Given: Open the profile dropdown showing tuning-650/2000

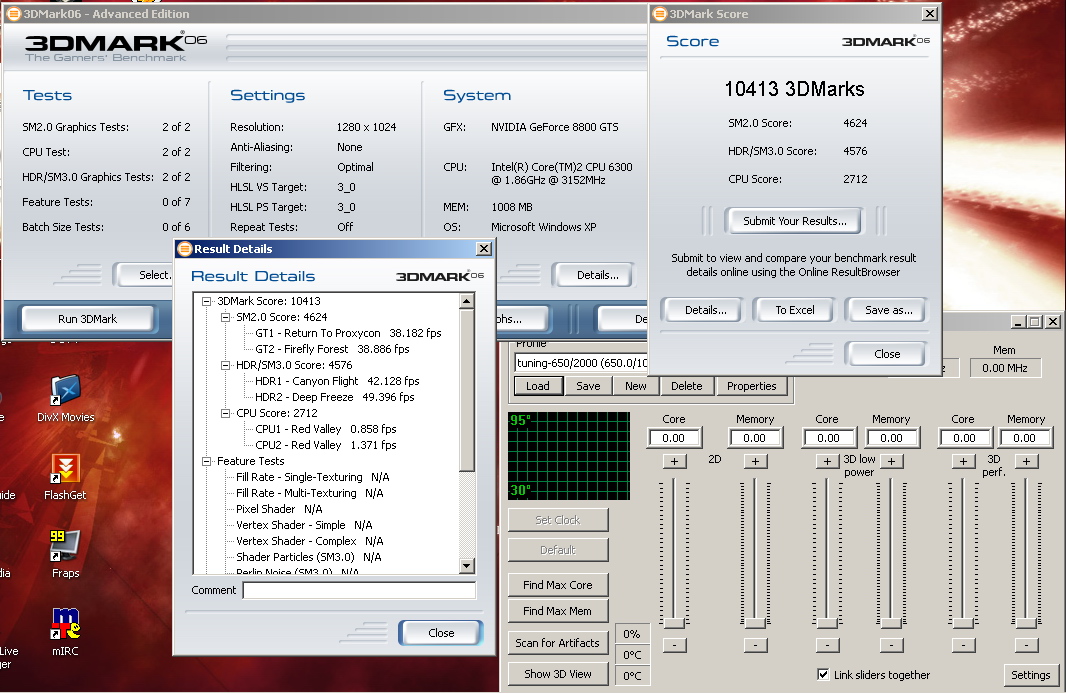Looking at the screenshot, I should 581,363.
